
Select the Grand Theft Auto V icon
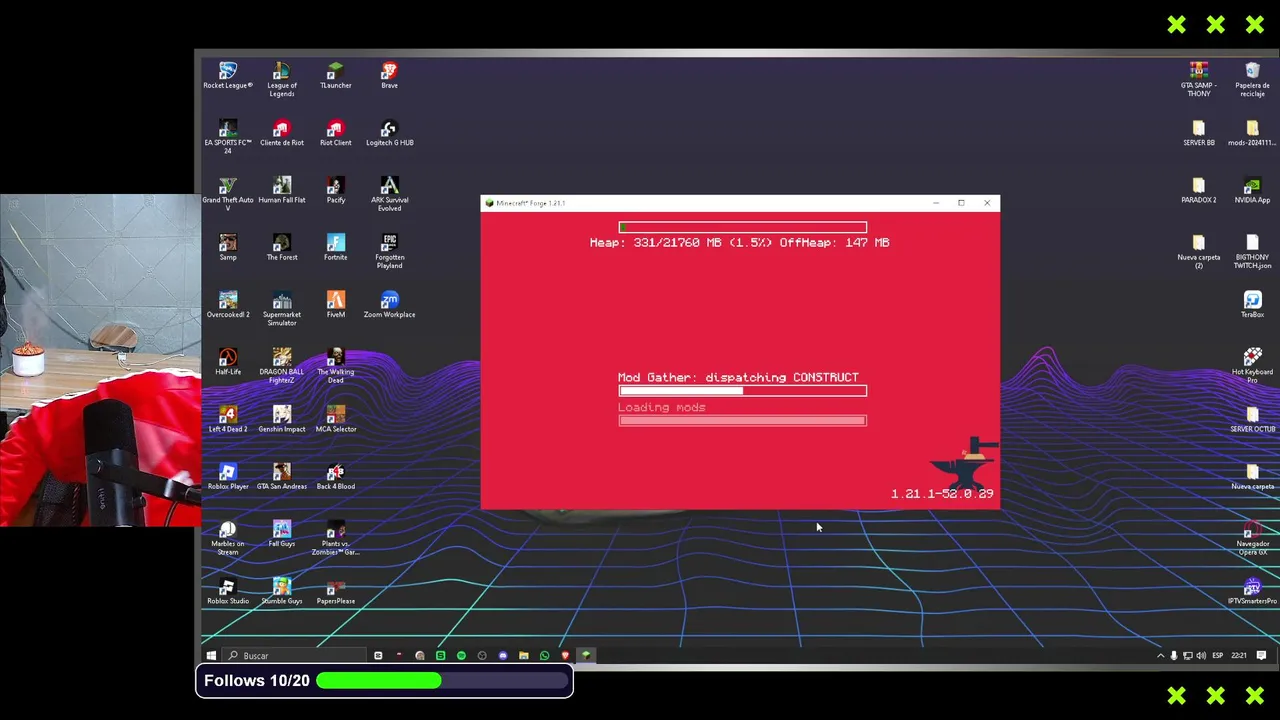click(x=228, y=194)
